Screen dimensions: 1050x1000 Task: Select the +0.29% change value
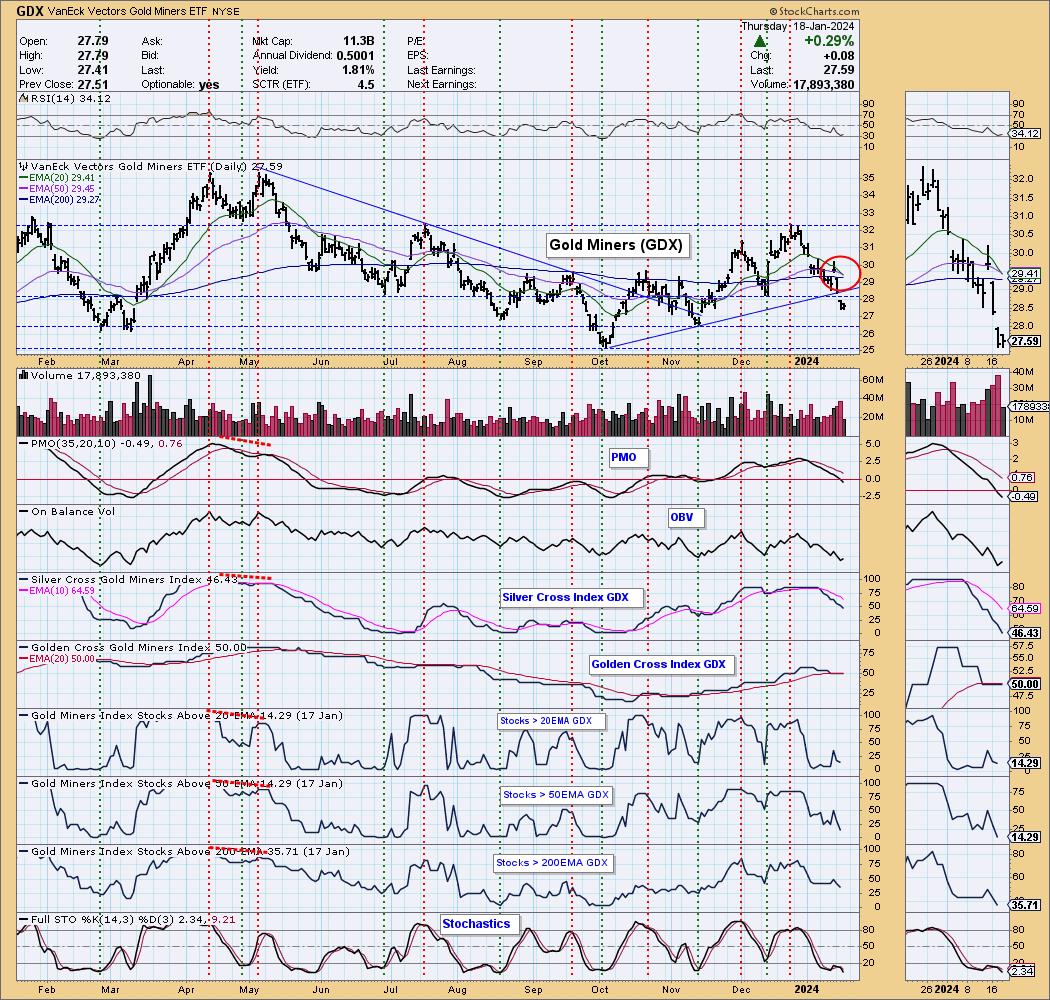pyautogui.click(x=829, y=41)
